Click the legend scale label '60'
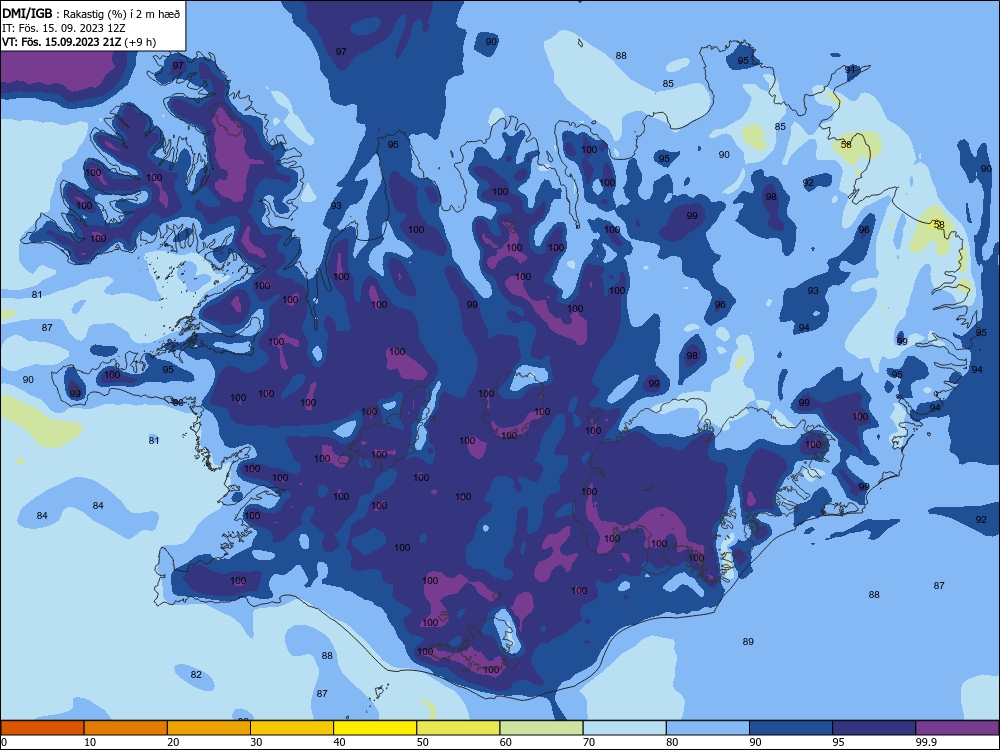The image size is (1000, 750). coord(506,742)
